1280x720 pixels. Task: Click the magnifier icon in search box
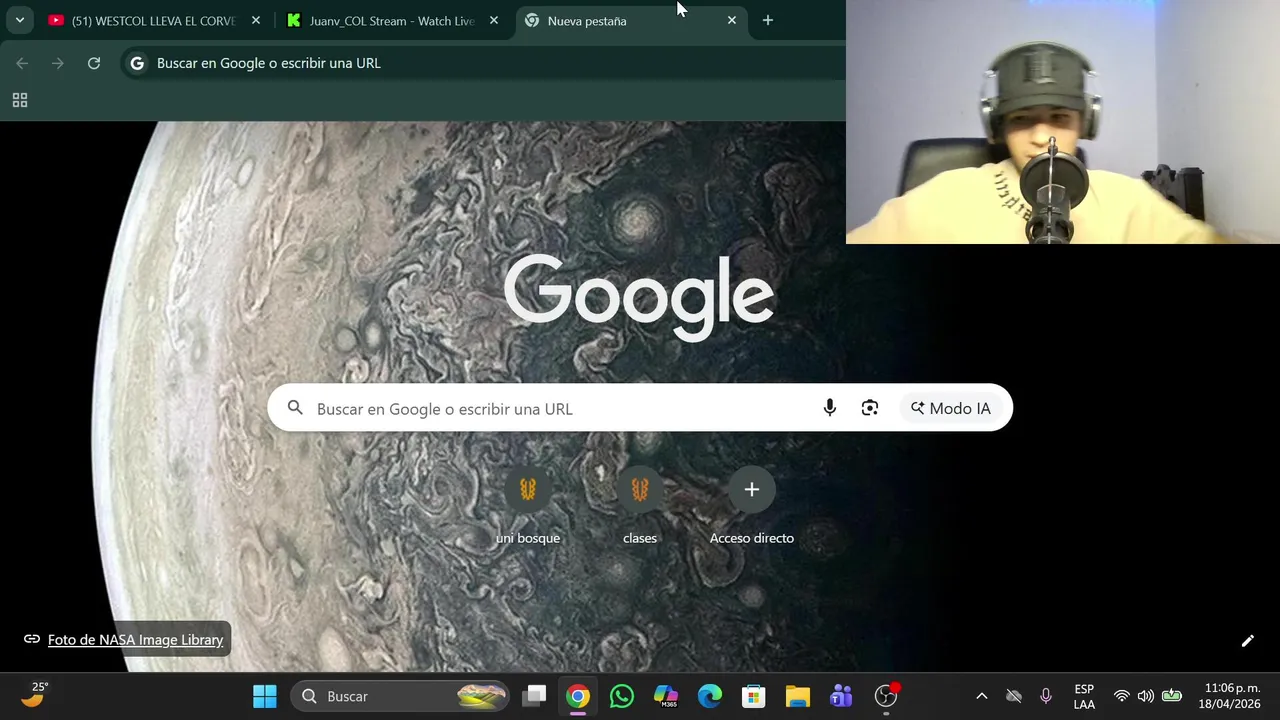pos(295,408)
